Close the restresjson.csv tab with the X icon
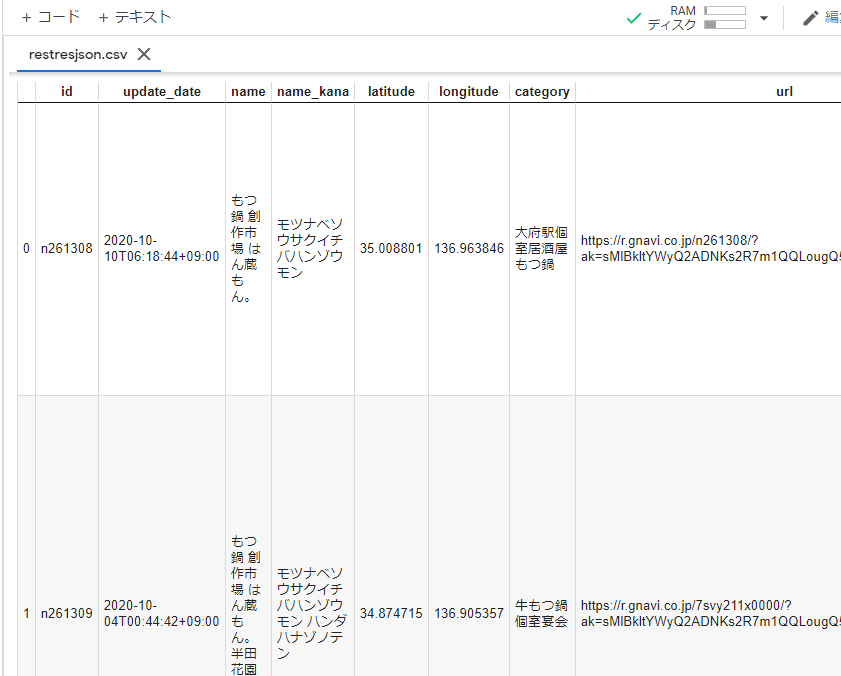The width and height of the screenshot is (841, 676). (x=143, y=55)
